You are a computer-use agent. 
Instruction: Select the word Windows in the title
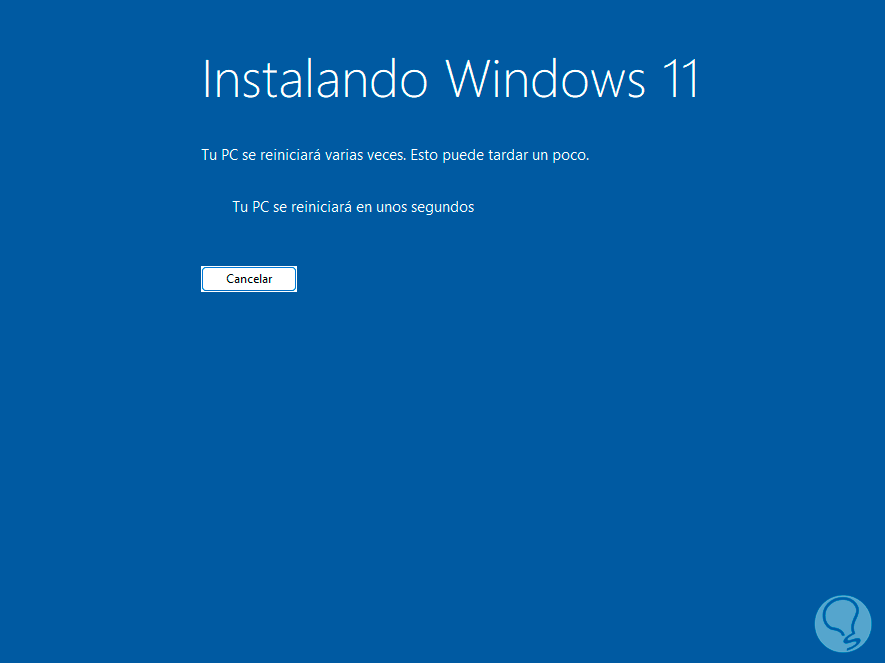click(x=545, y=78)
